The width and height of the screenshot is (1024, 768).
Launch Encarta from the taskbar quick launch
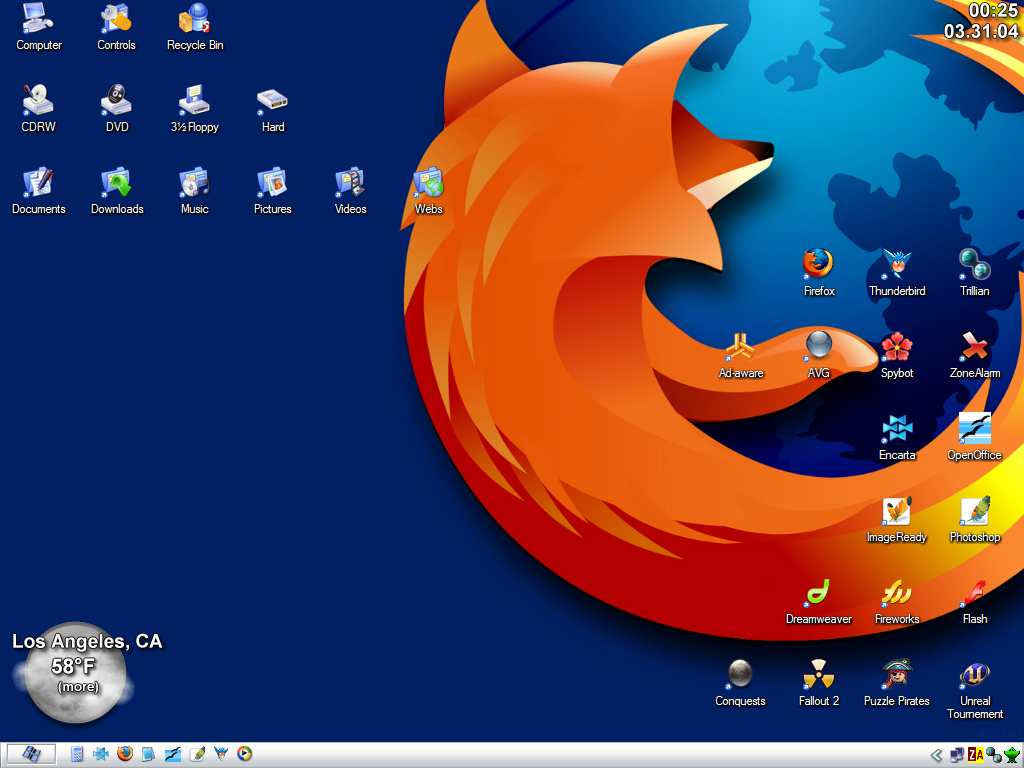click(101, 754)
